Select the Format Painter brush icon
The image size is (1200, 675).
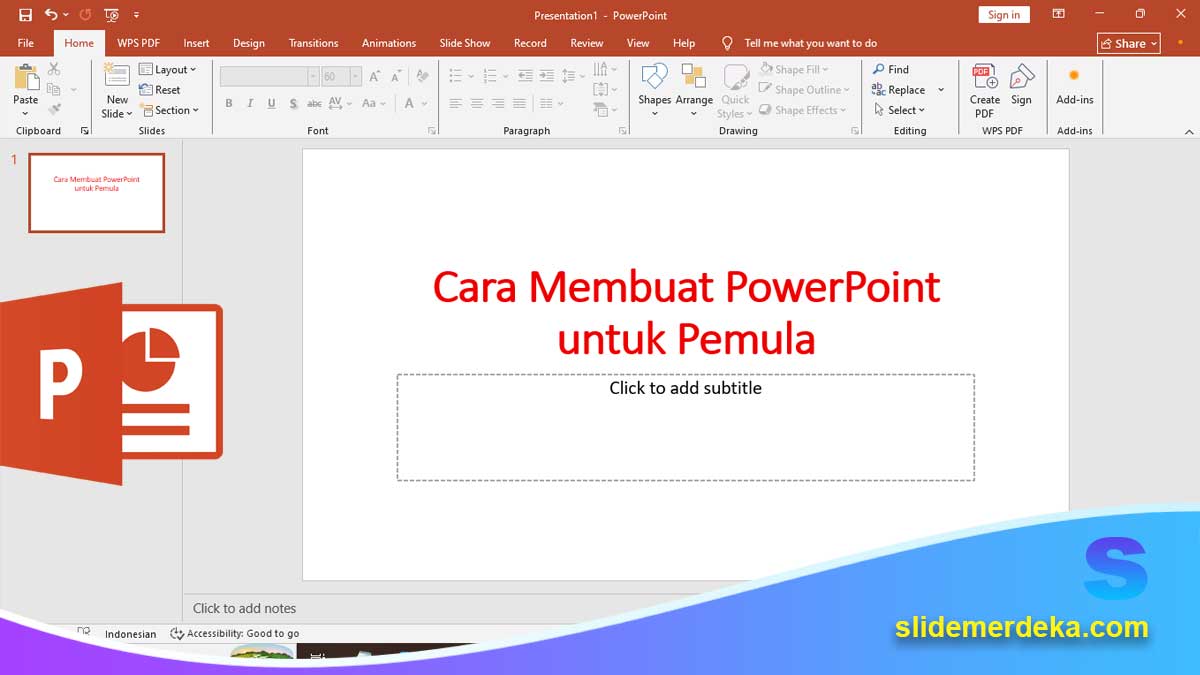coord(54,109)
